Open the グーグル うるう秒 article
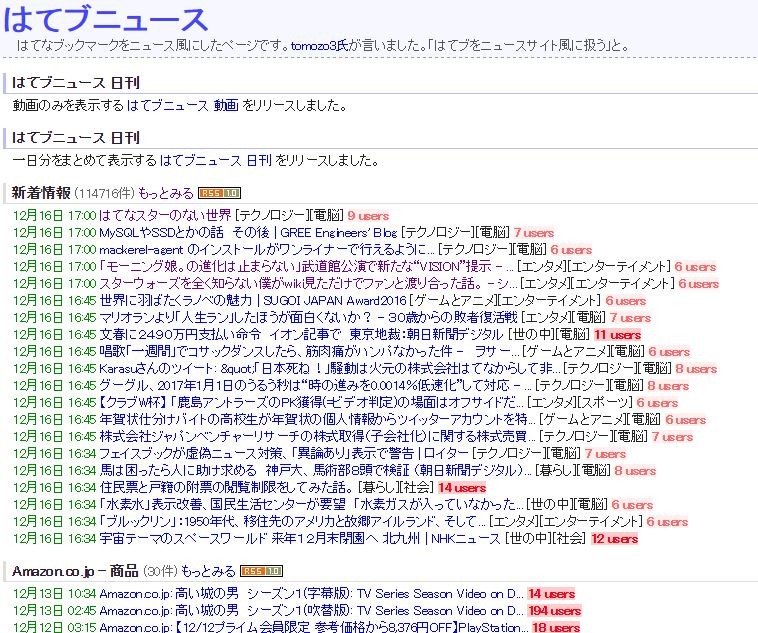This screenshot has height=633, width=758. (x=315, y=385)
